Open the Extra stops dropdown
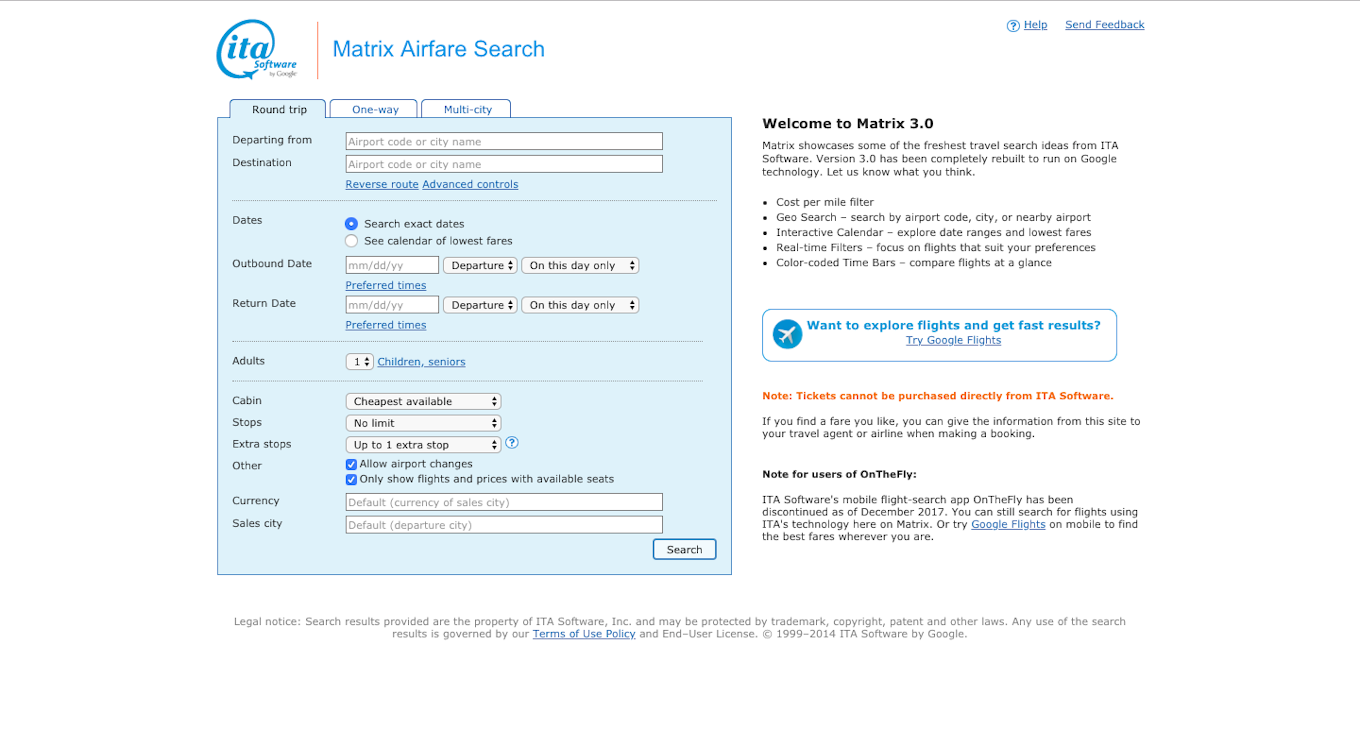 click(x=423, y=445)
